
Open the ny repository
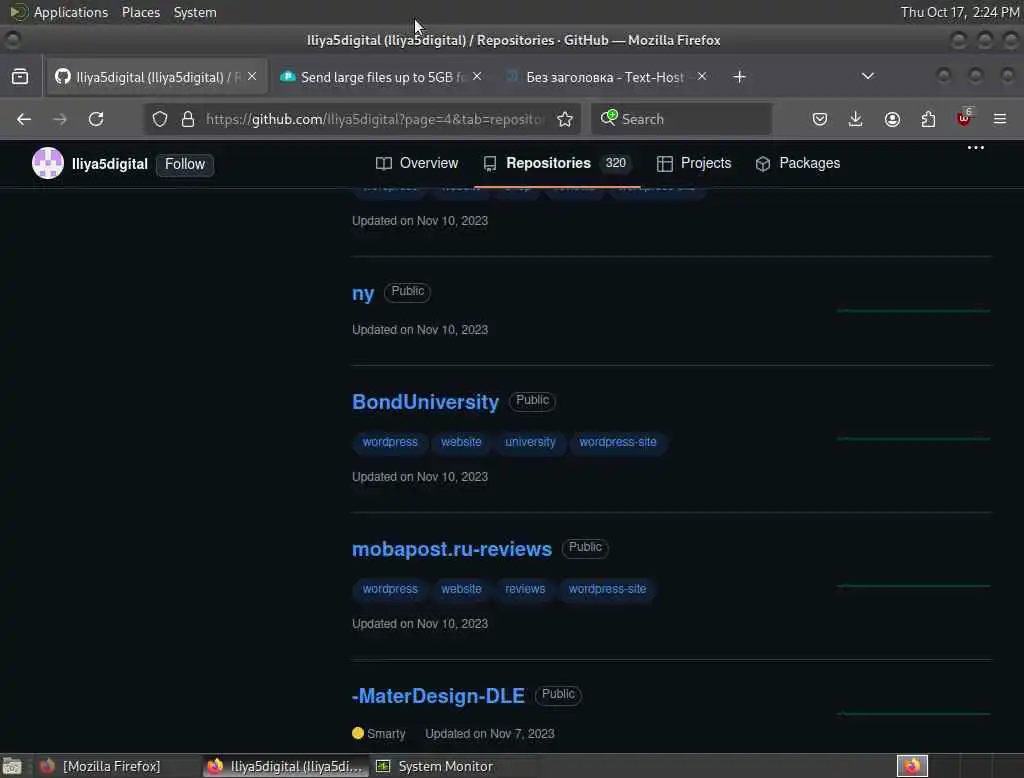[x=363, y=293]
